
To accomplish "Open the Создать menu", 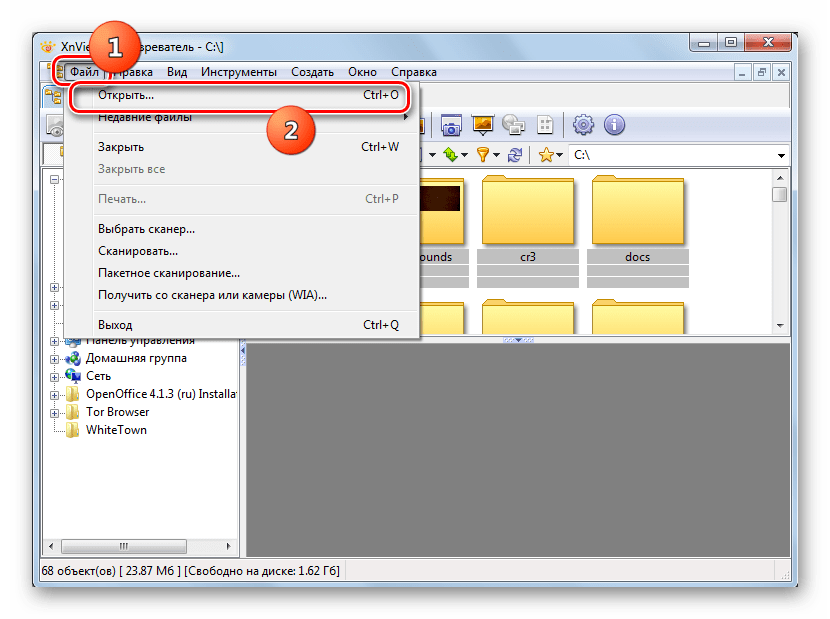I will (x=312, y=71).
